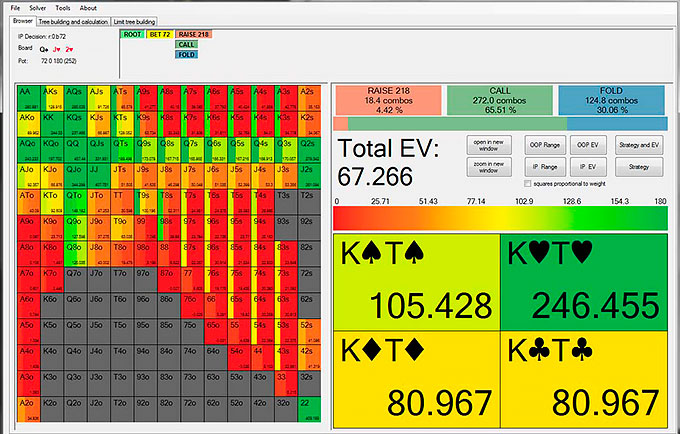Select the blue FOLD tree node
Screen dimensions: 680x434
click(x=186, y=55)
